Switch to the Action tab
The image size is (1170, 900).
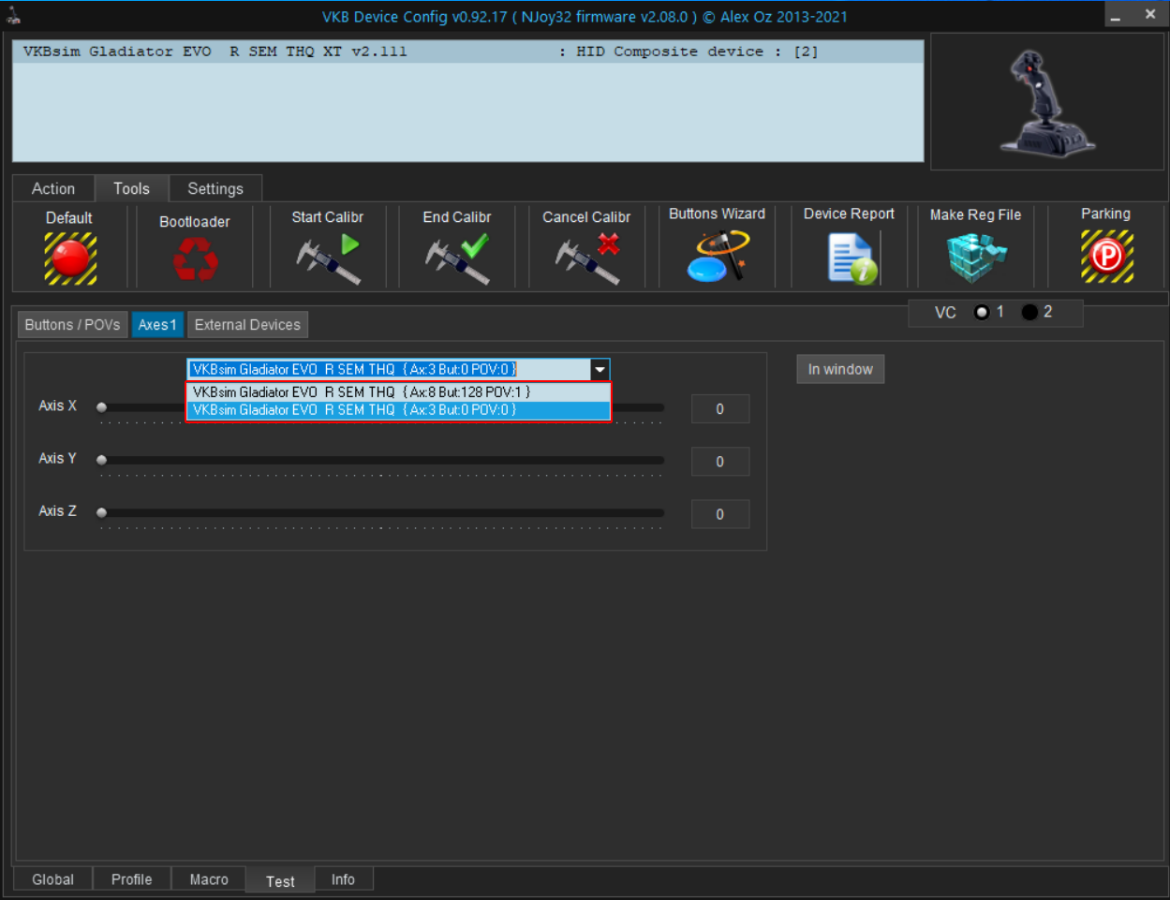coord(53,189)
